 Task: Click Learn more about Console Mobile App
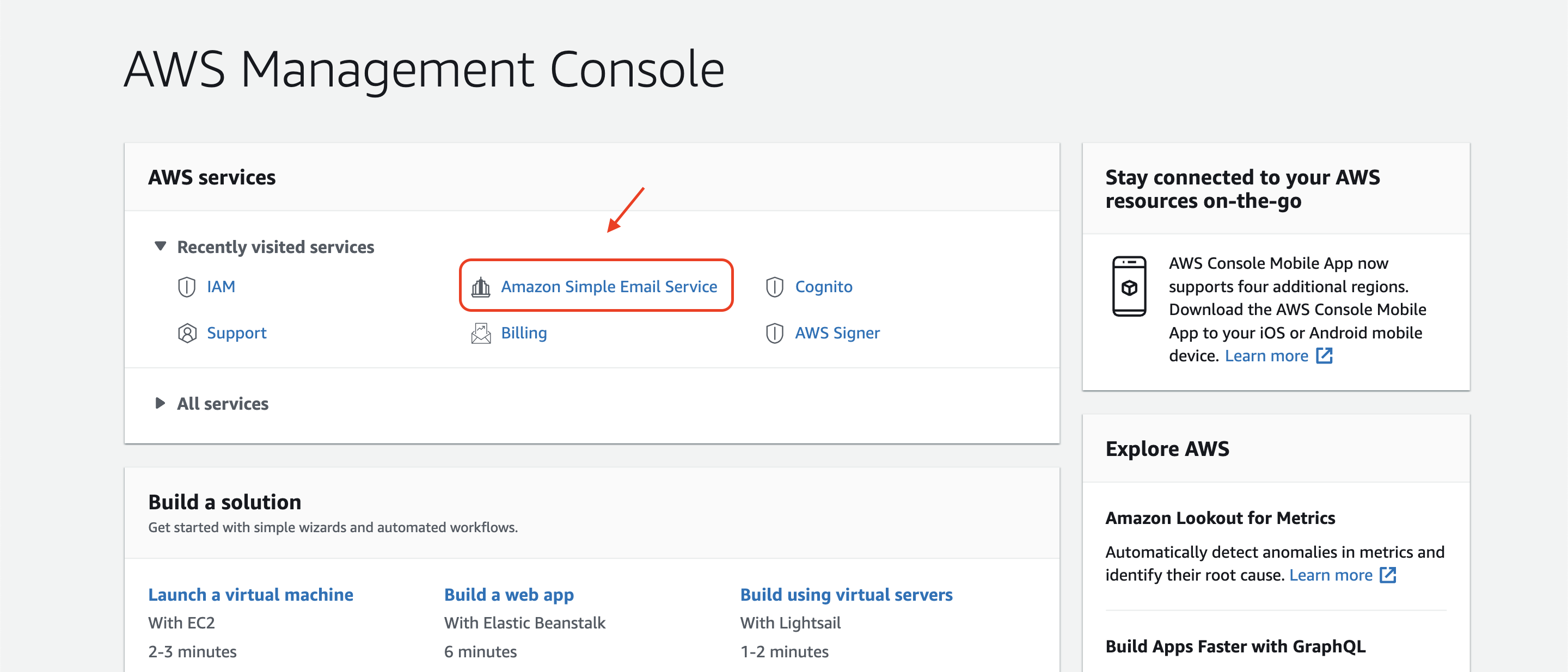(1266, 356)
